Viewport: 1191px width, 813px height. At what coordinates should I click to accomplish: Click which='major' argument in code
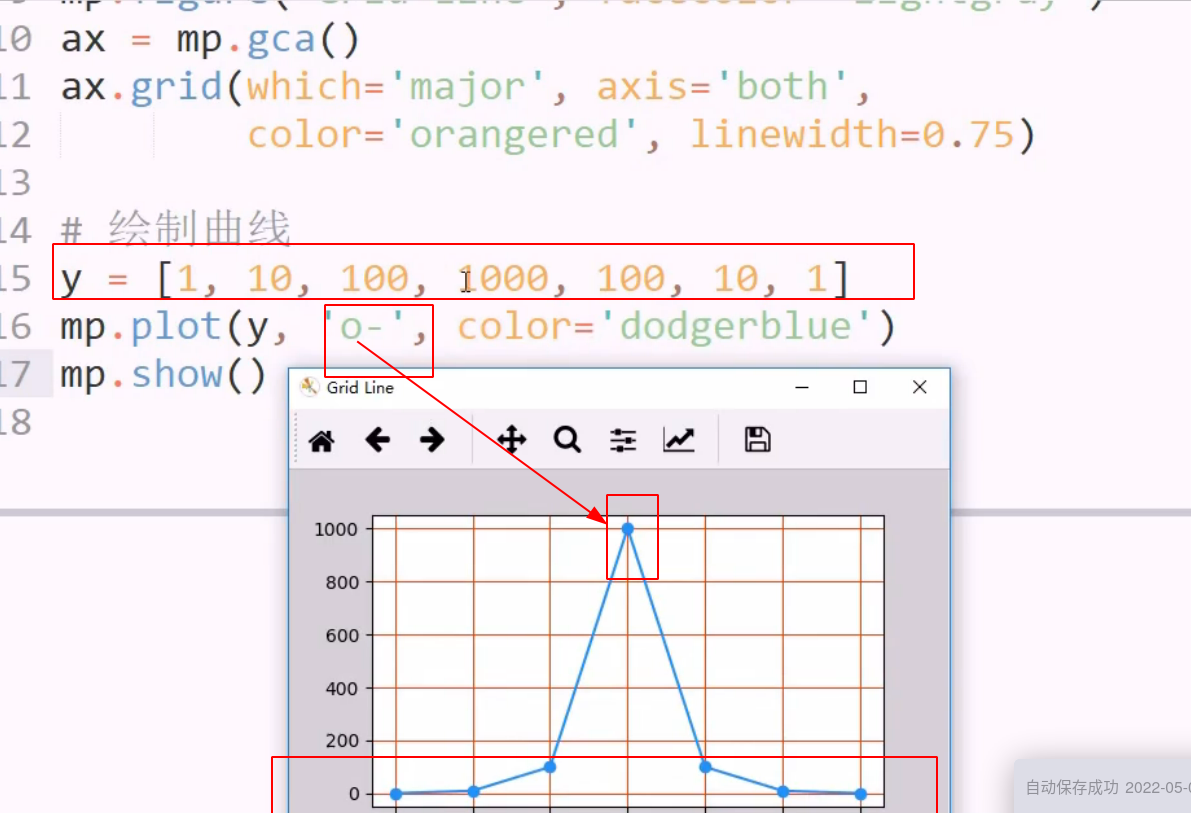pos(395,87)
